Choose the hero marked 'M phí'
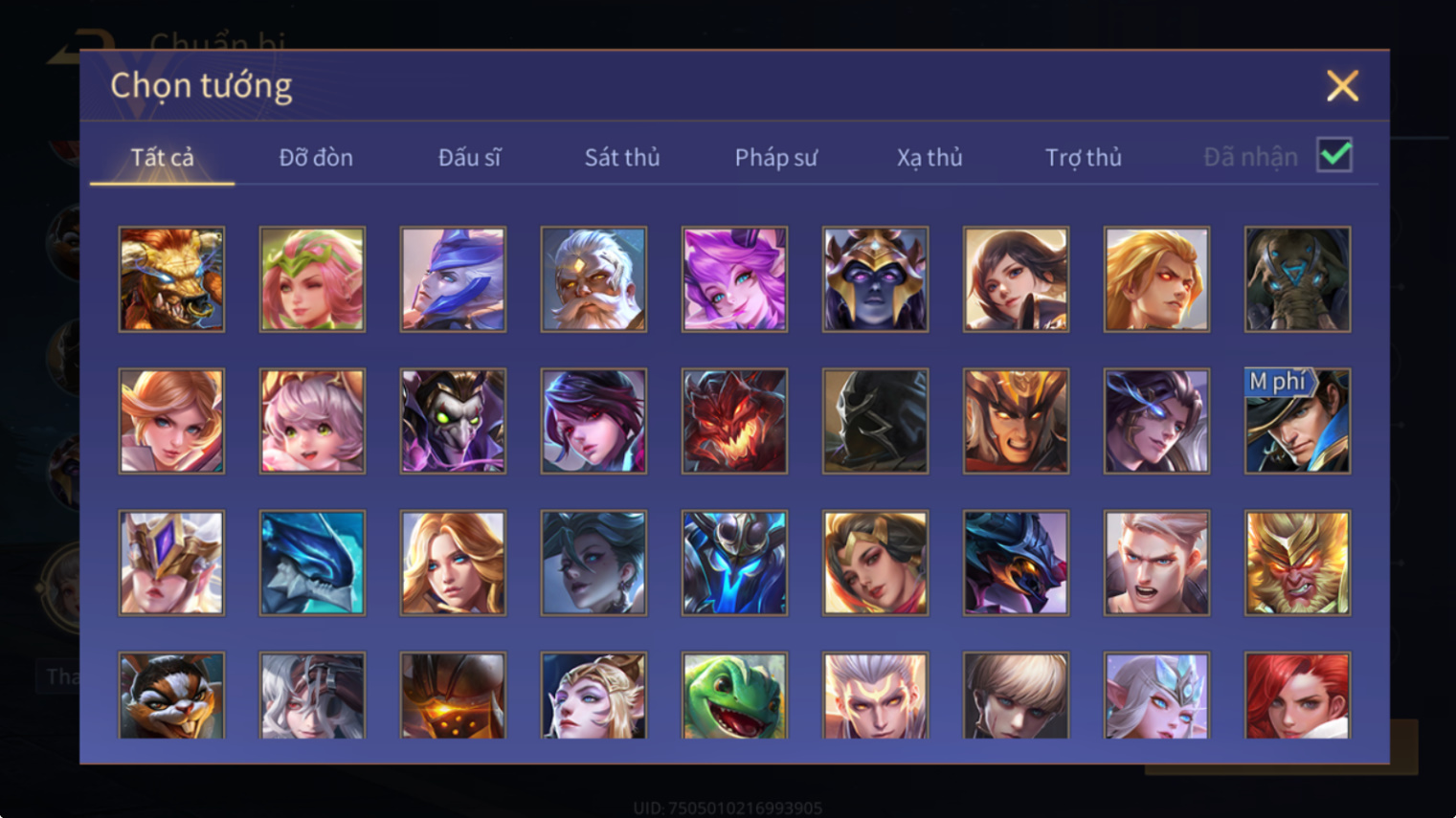Screen dimensions: 1456x818 tap(1297, 421)
